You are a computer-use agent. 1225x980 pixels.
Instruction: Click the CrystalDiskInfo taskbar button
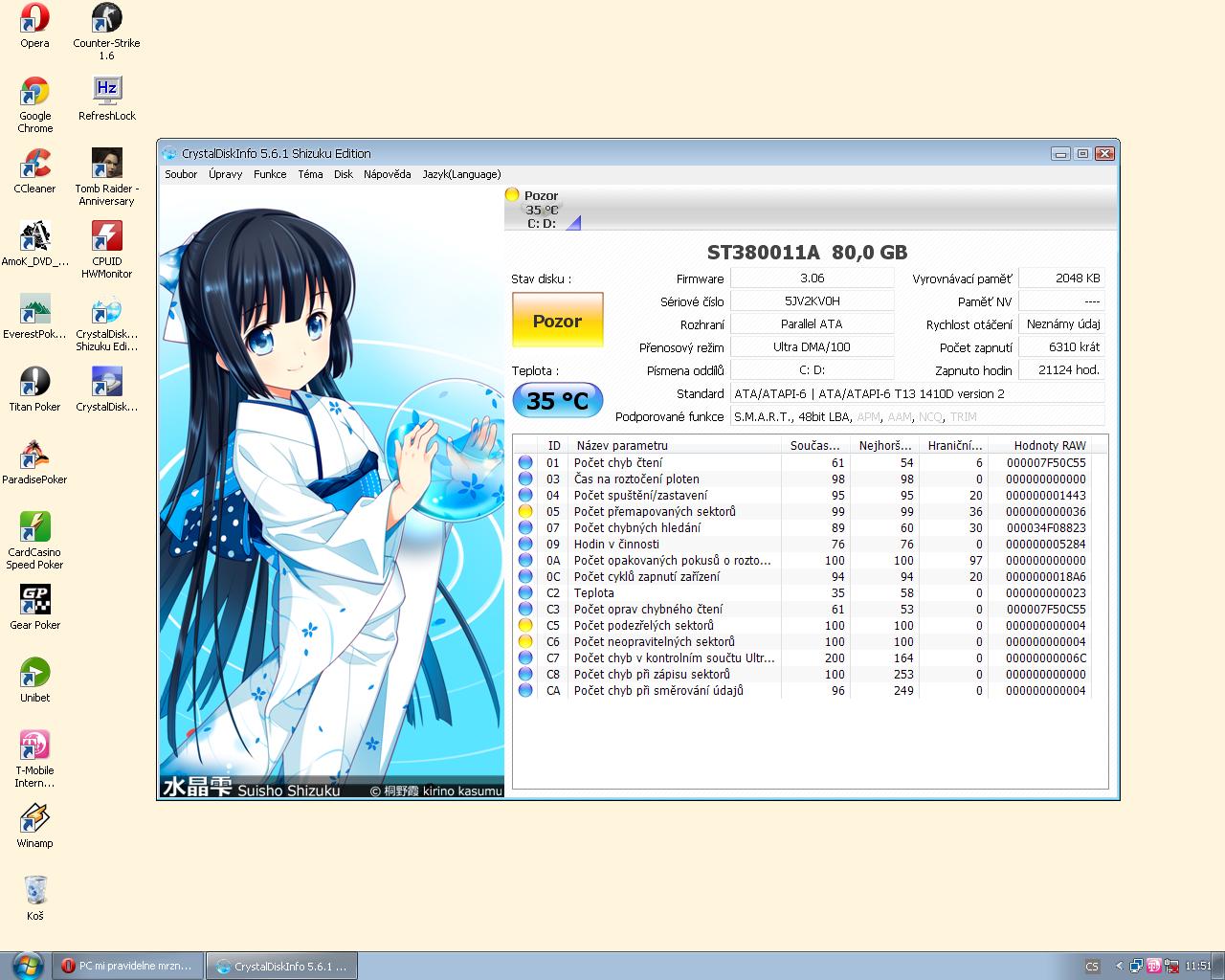pyautogui.click(x=282, y=966)
